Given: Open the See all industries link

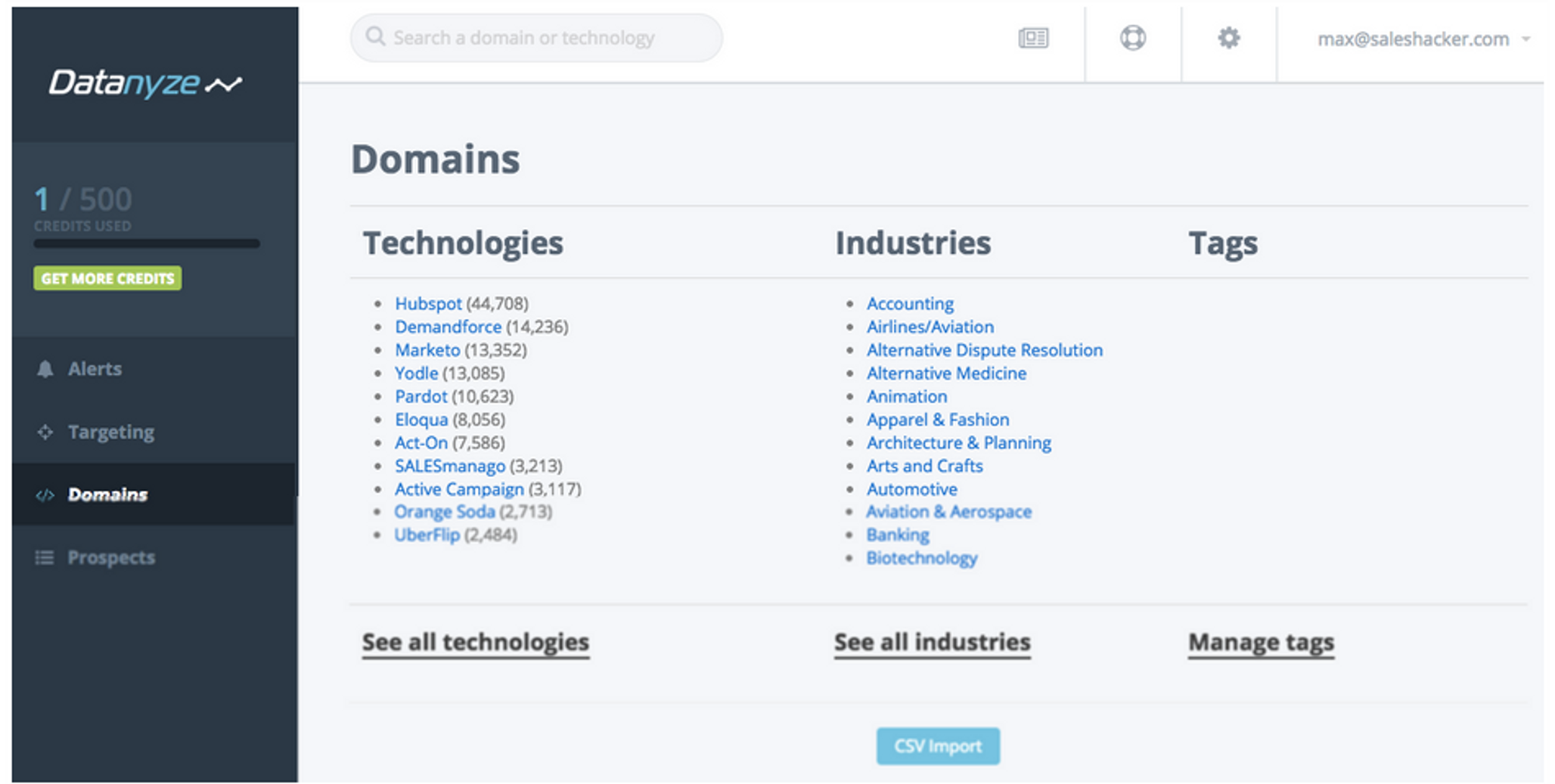Looking at the screenshot, I should [x=932, y=643].
